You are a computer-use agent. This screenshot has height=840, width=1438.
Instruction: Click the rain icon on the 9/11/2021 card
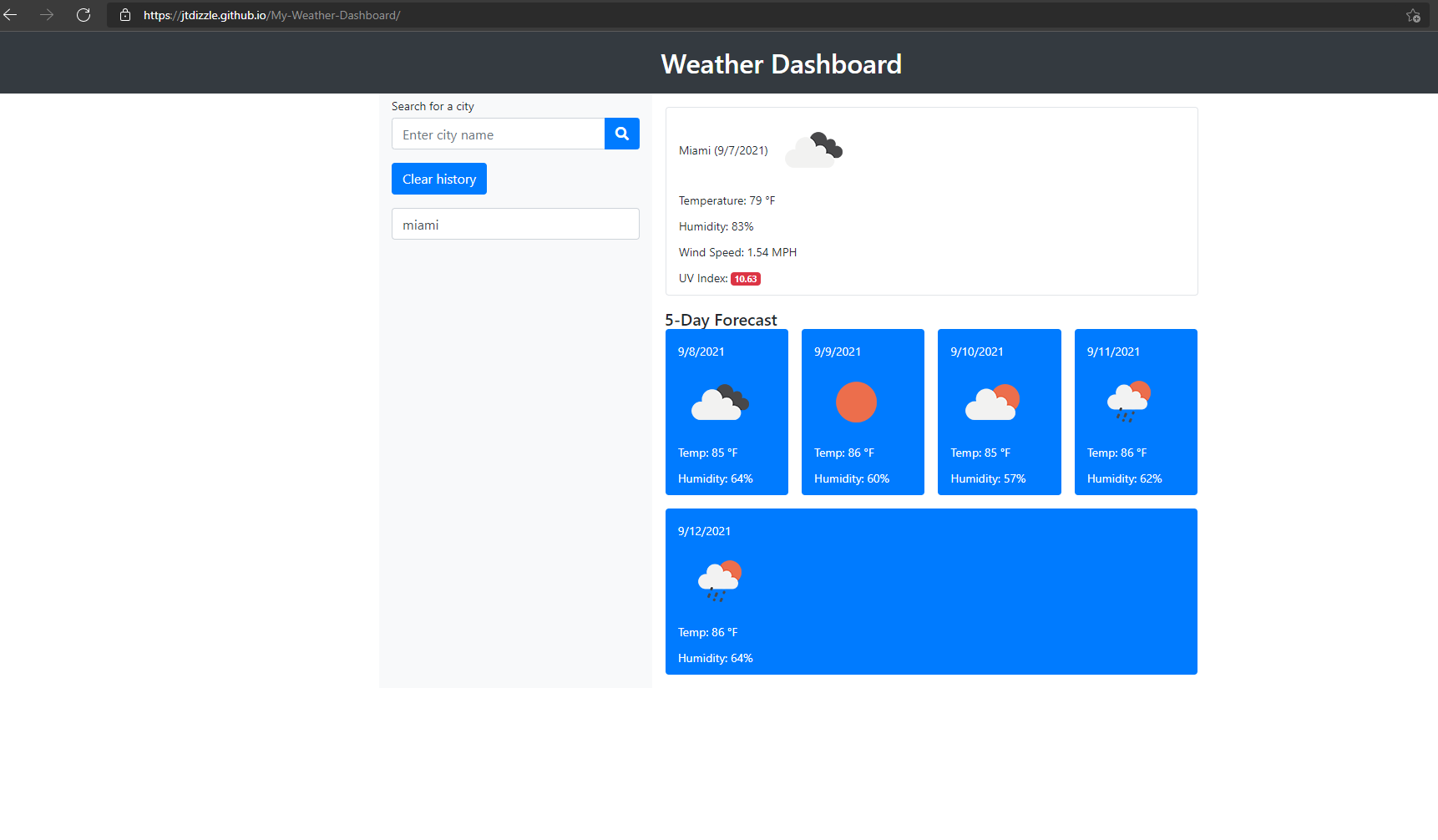pos(1129,402)
